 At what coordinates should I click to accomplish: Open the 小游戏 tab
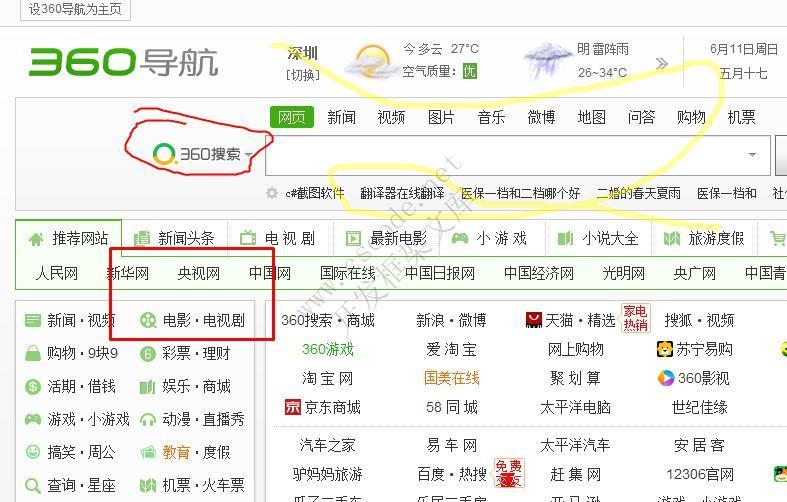tap(491, 238)
